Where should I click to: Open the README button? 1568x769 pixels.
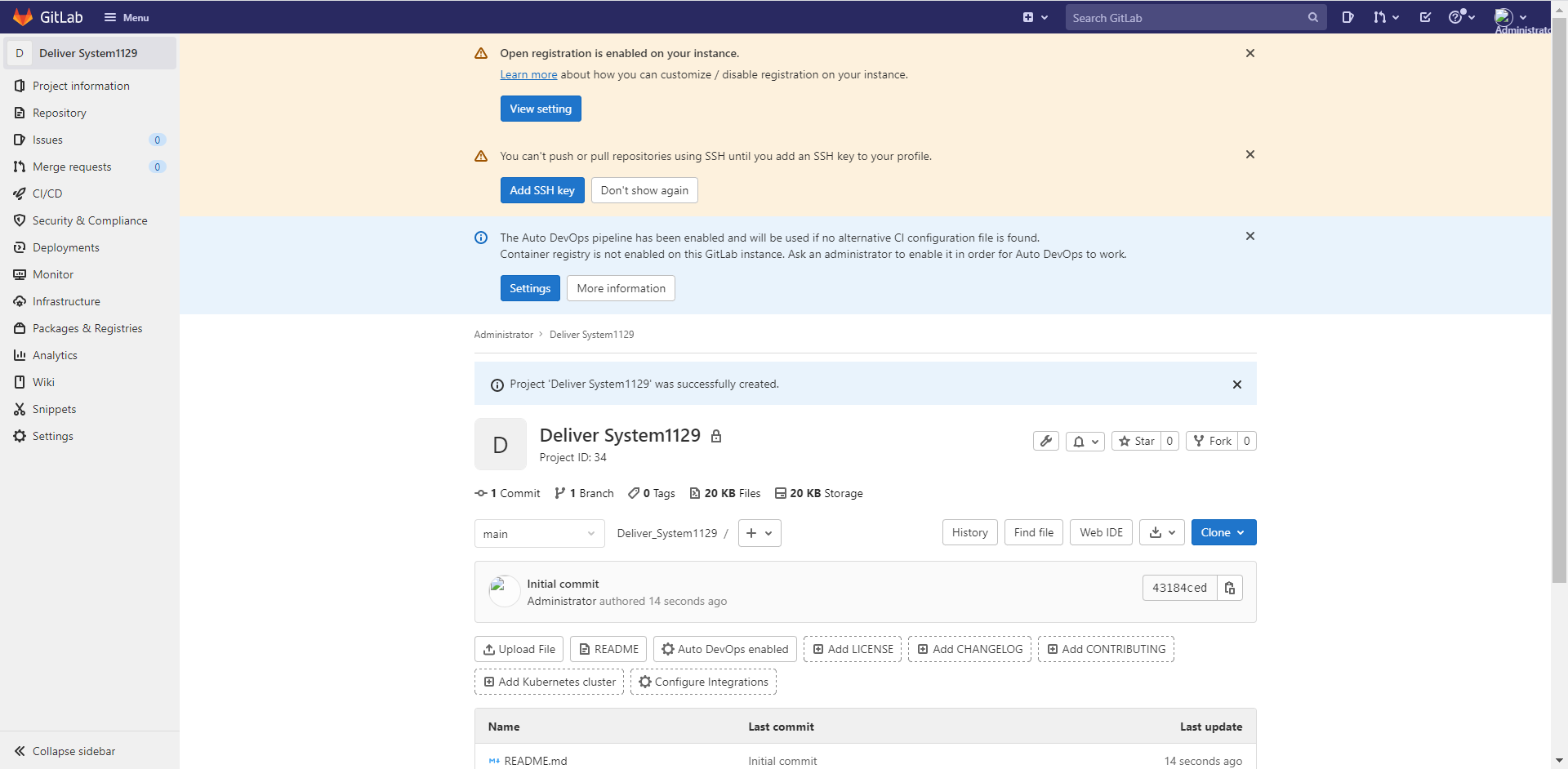pyautogui.click(x=608, y=649)
